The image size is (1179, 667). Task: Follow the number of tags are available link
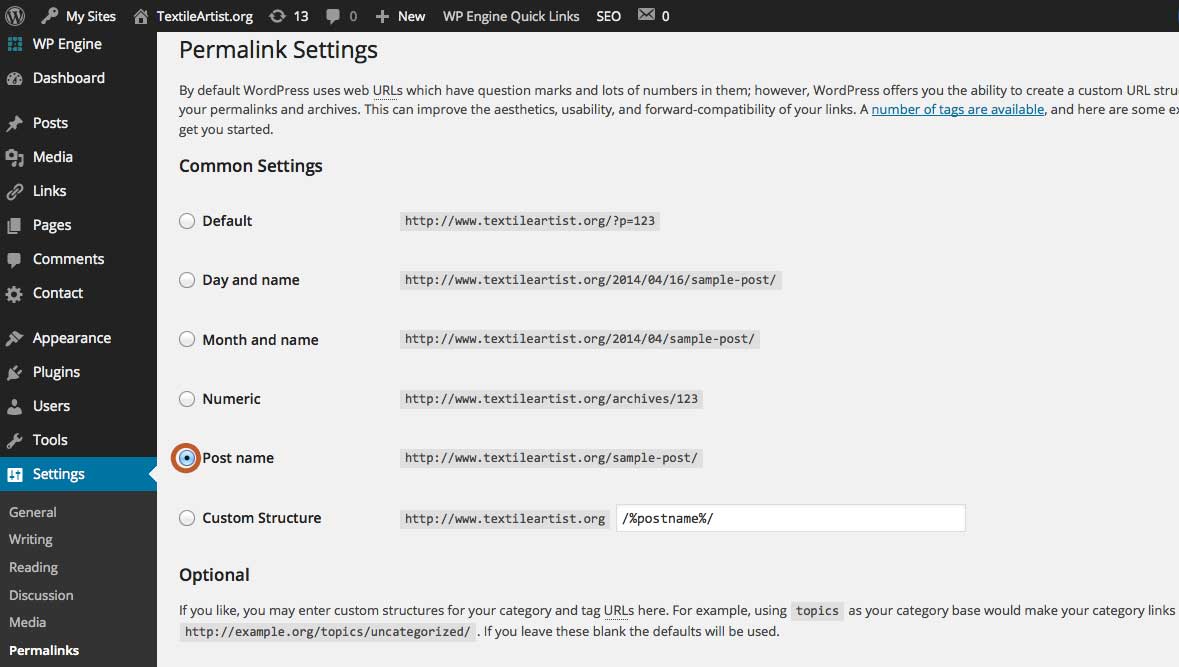(x=957, y=109)
